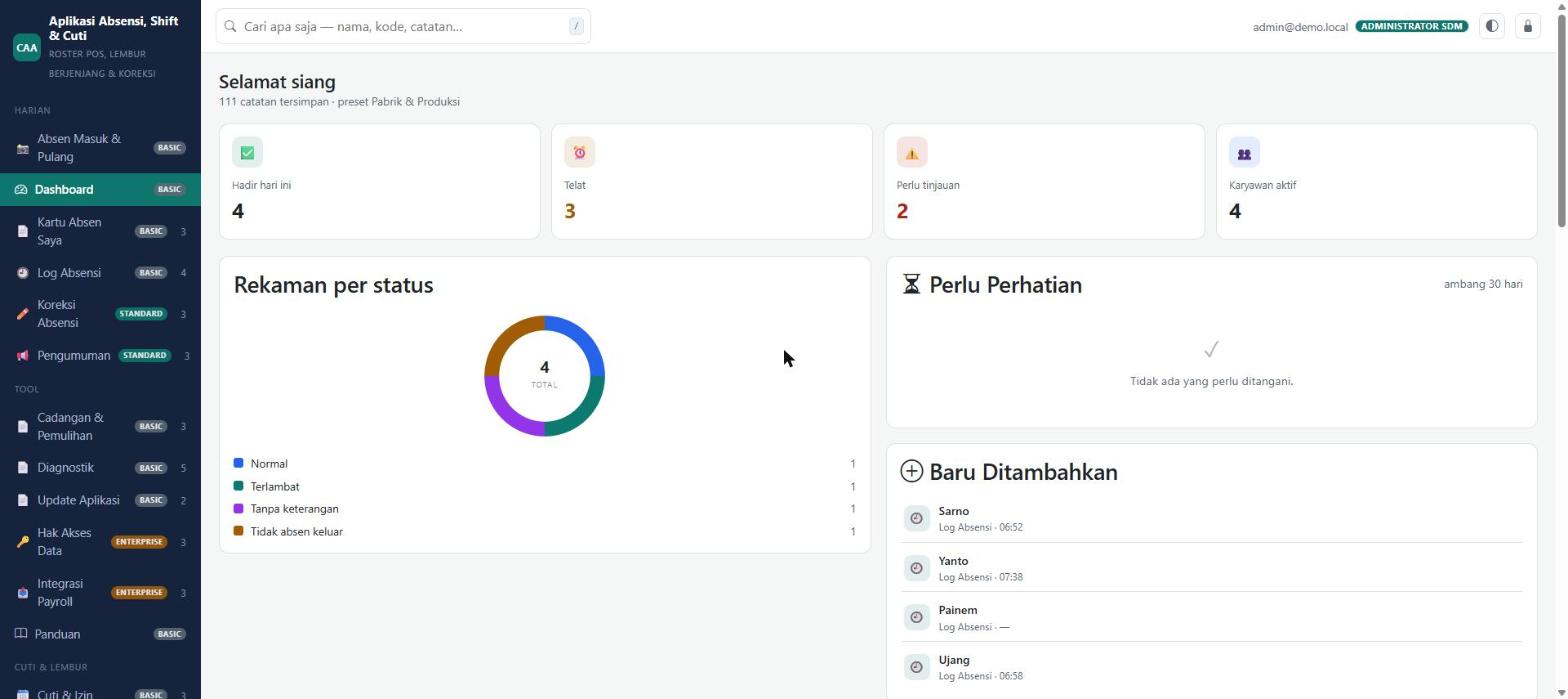Click the lock icon in header
Screen dimensions: 1568x699
(1527, 26)
